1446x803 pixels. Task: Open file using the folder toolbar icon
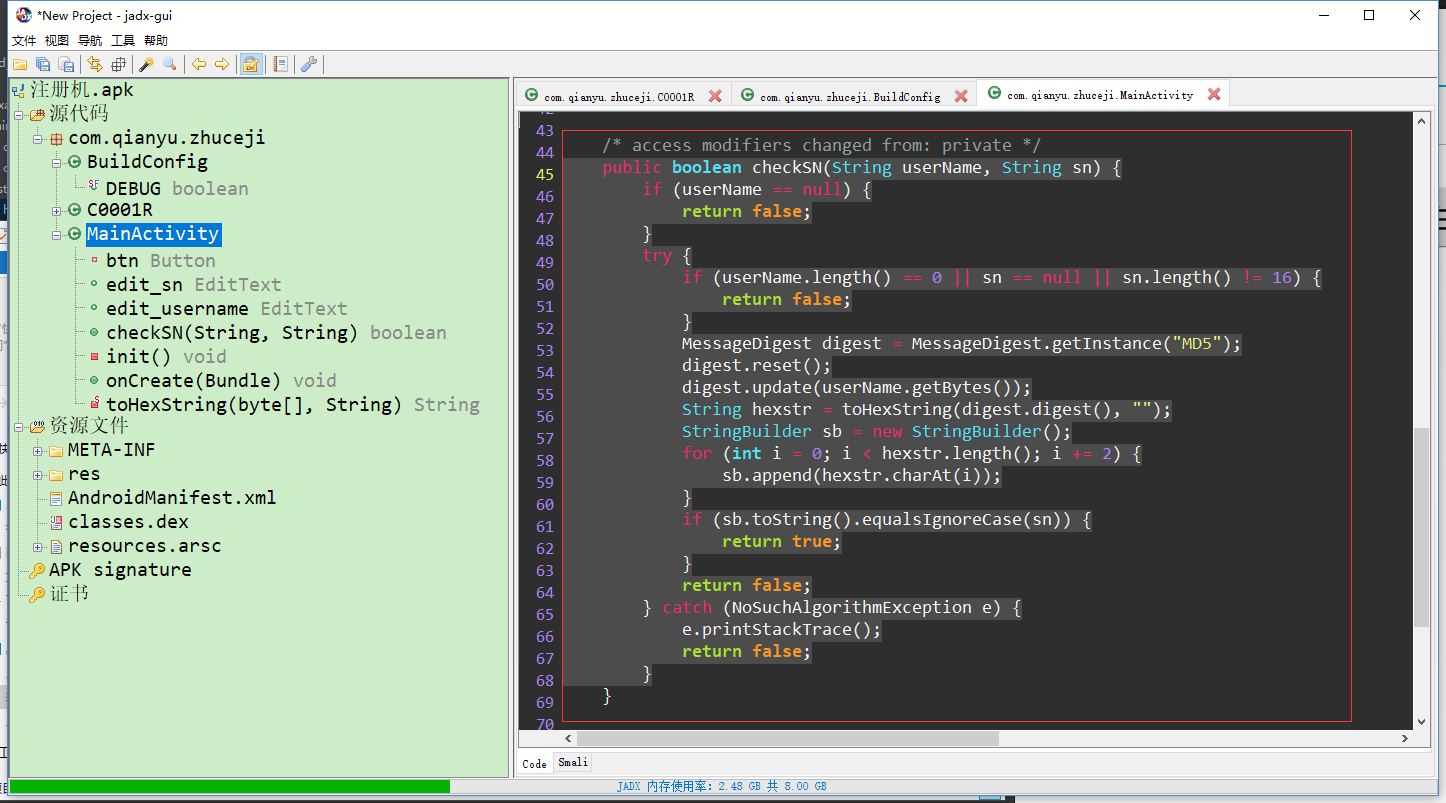(x=19, y=64)
